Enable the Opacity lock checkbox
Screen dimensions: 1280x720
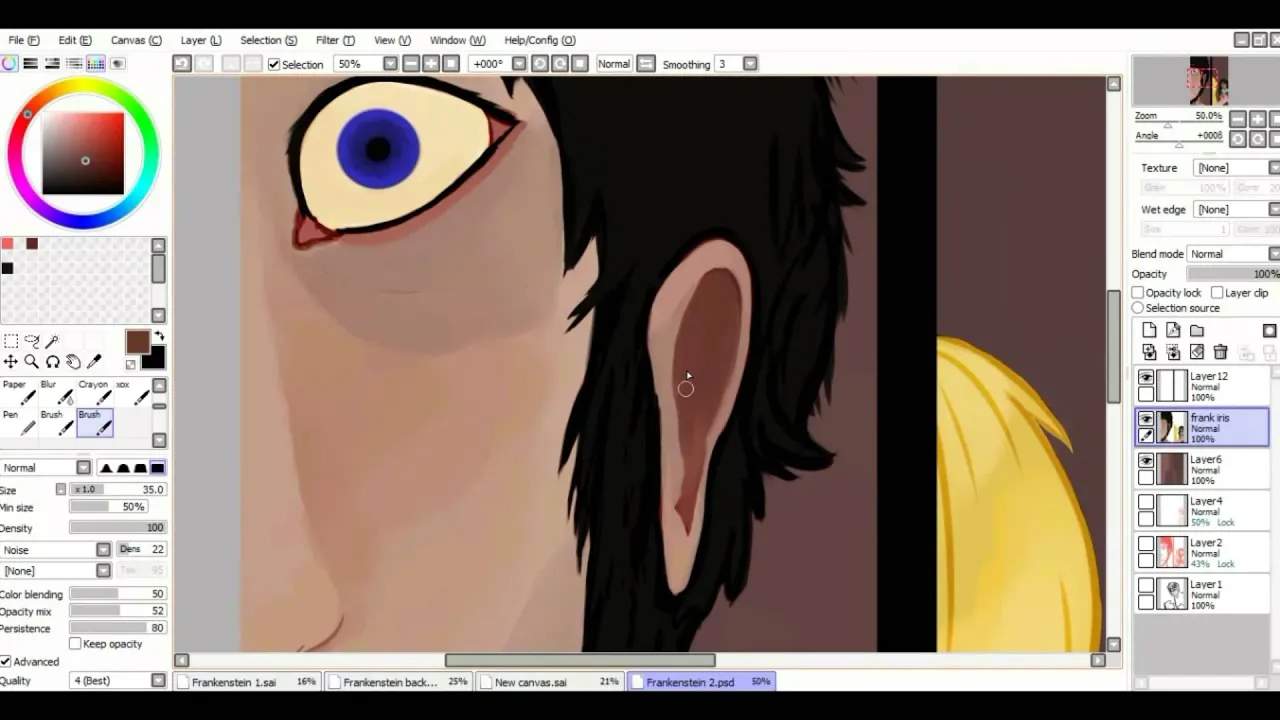1138,293
